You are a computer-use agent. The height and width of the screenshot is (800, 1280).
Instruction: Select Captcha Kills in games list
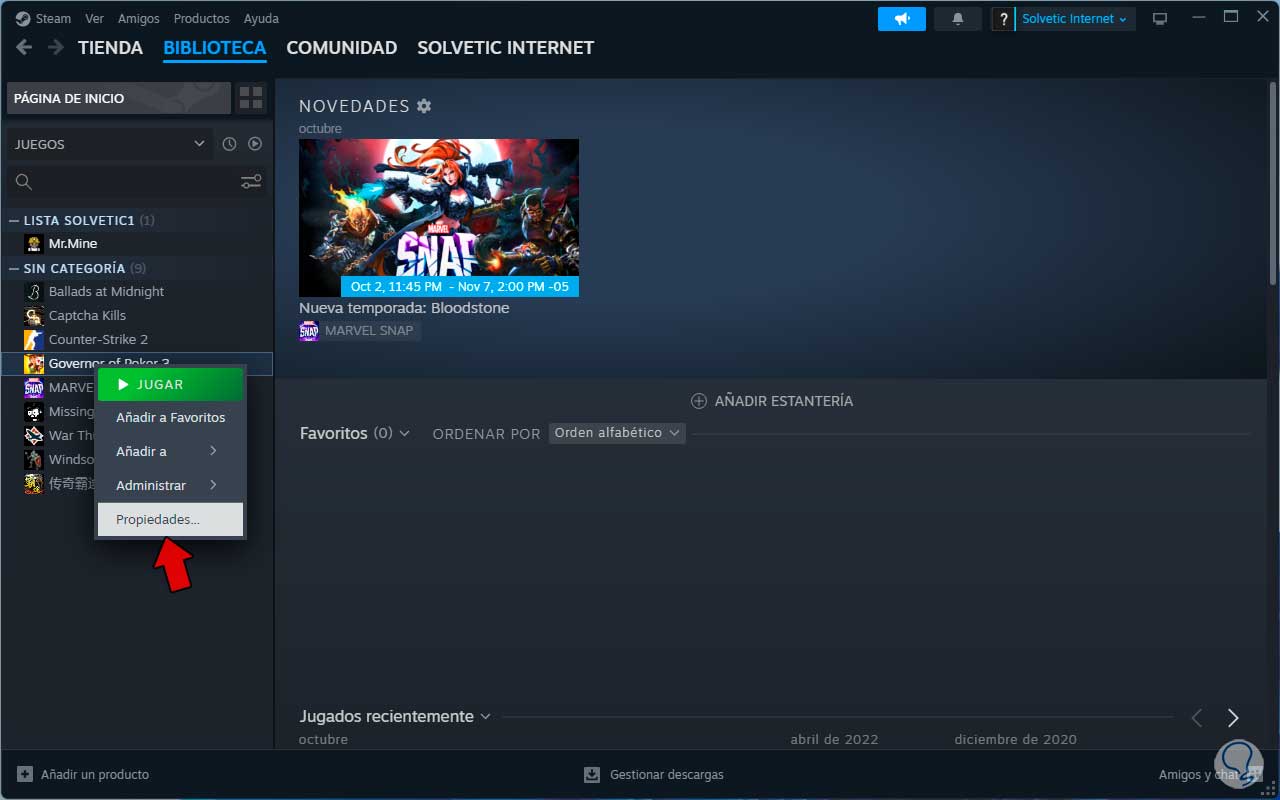(88, 315)
